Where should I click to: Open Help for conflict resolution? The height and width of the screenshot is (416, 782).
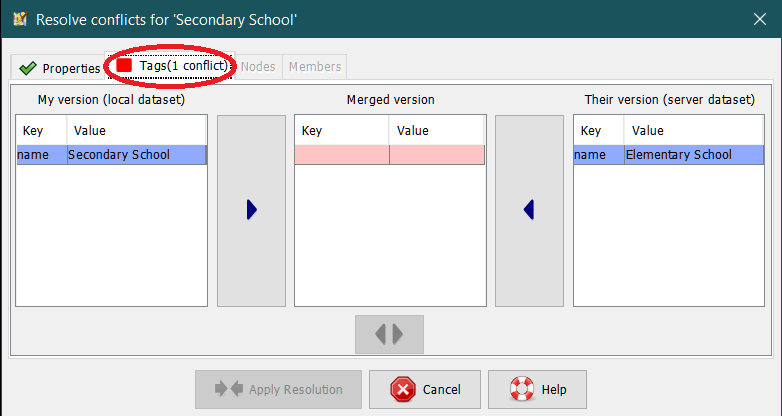pos(540,390)
